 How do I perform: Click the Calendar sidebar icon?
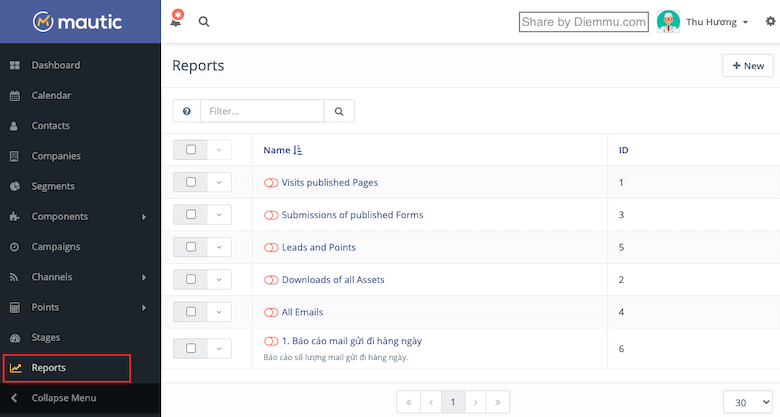15,96
